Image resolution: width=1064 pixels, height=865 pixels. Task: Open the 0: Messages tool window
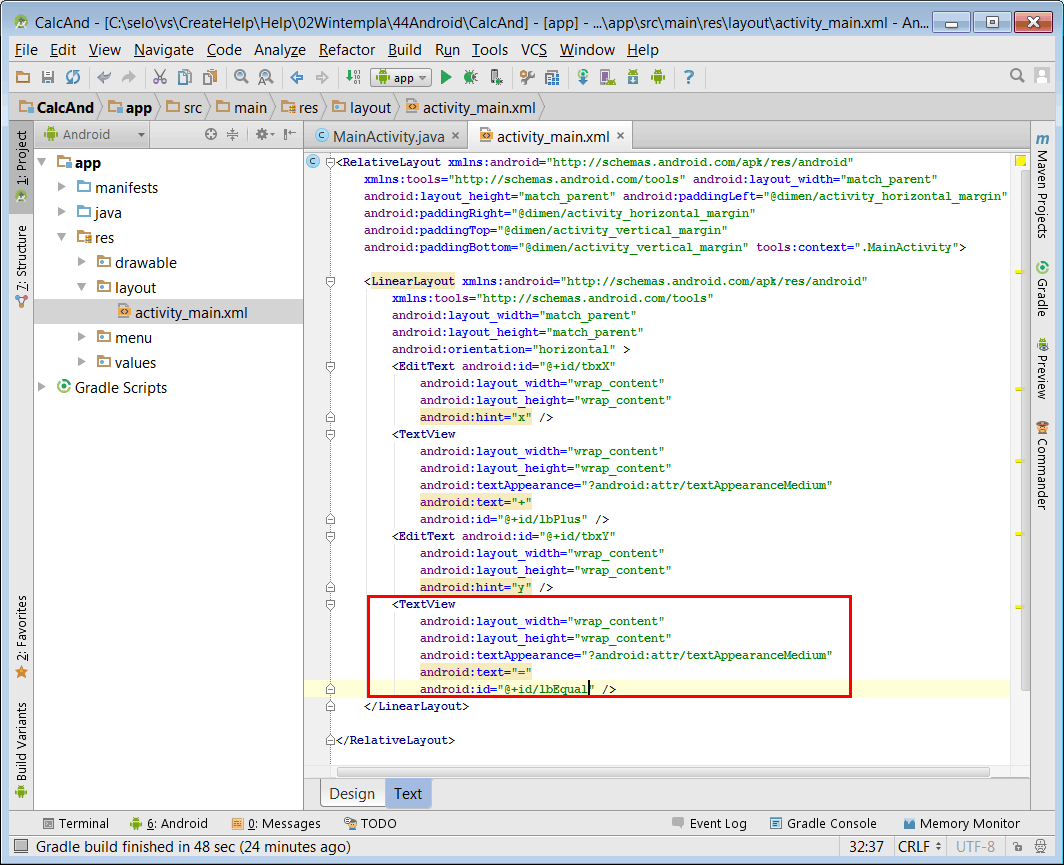click(276, 823)
